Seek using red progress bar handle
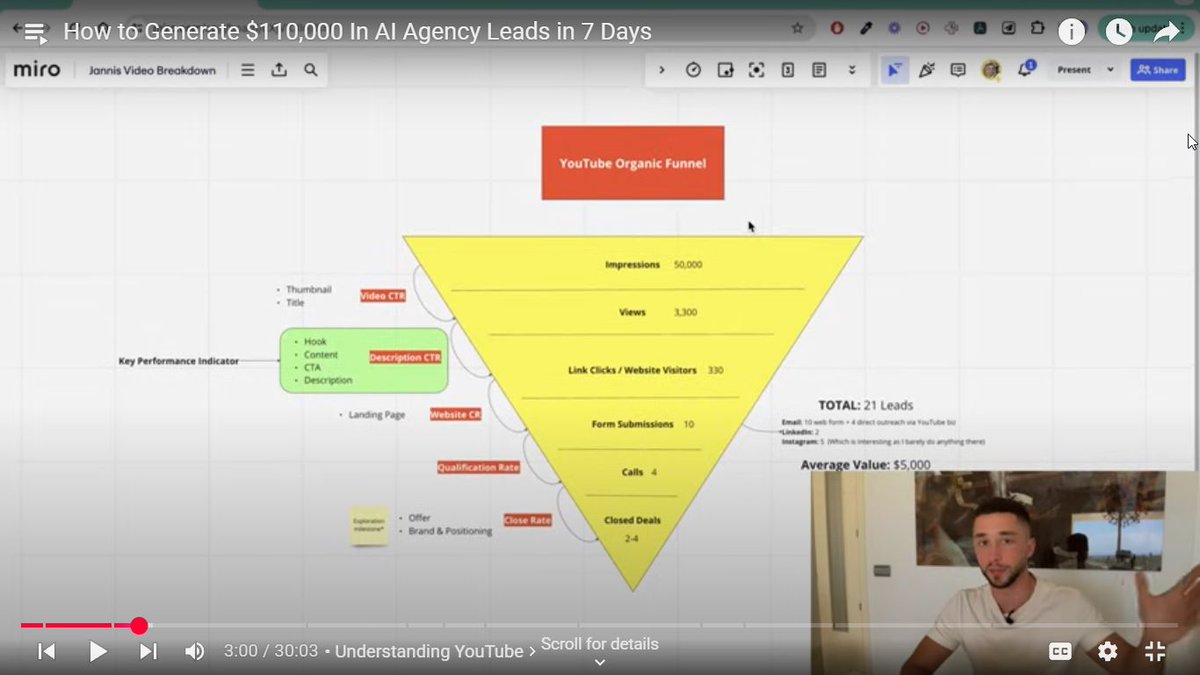 click(139, 626)
